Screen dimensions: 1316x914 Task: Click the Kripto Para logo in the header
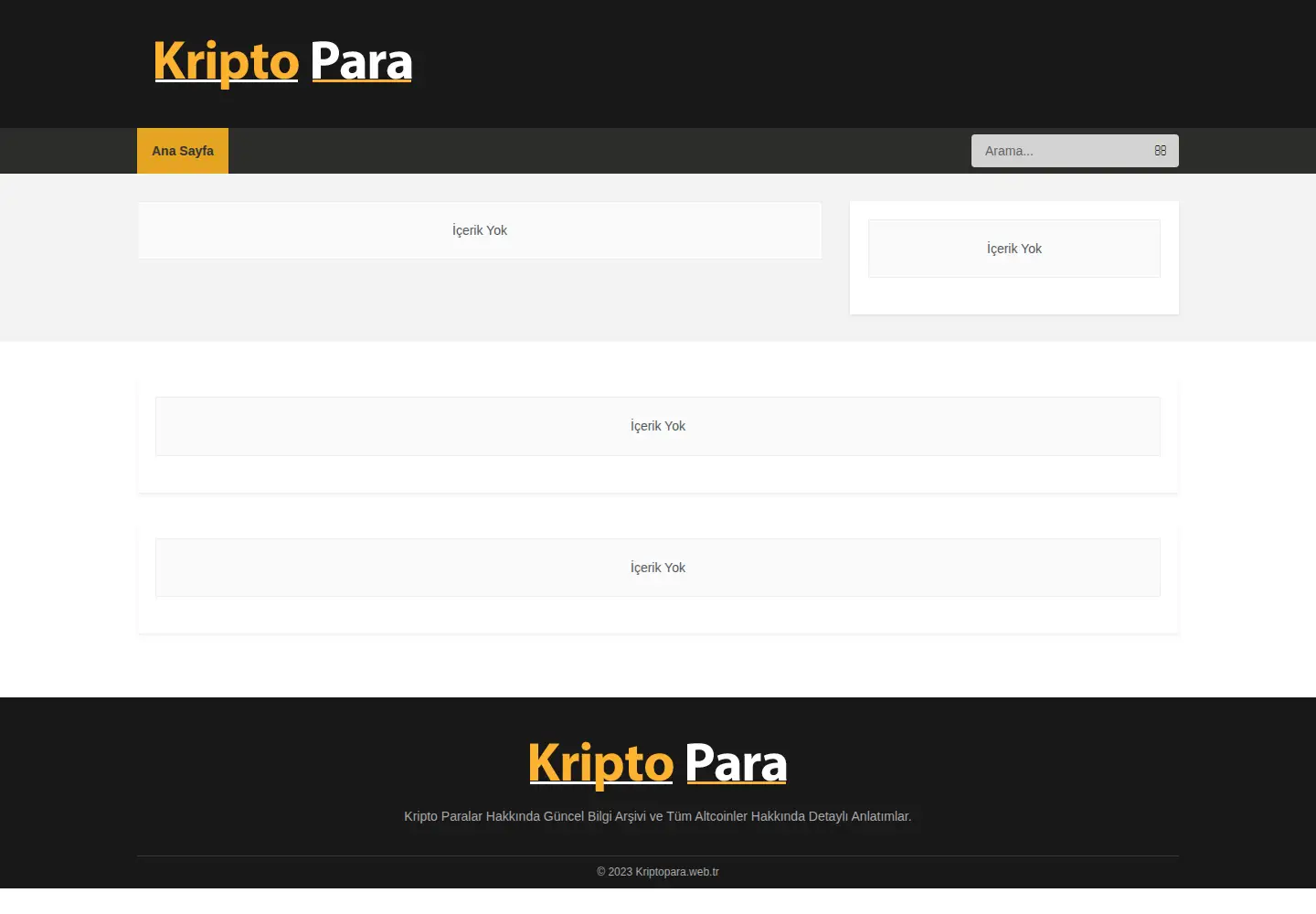pos(283,62)
